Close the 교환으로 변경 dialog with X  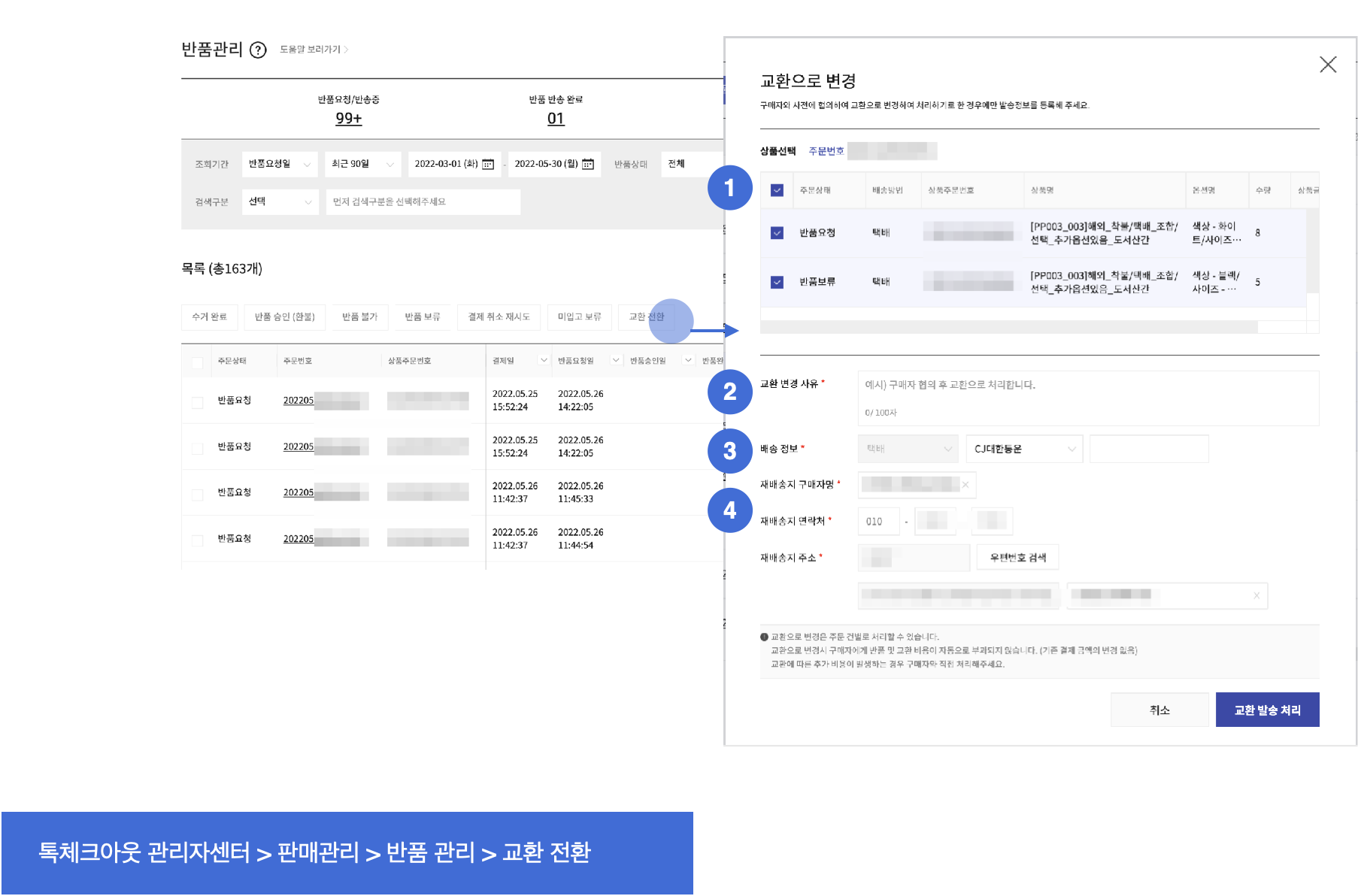(1328, 65)
